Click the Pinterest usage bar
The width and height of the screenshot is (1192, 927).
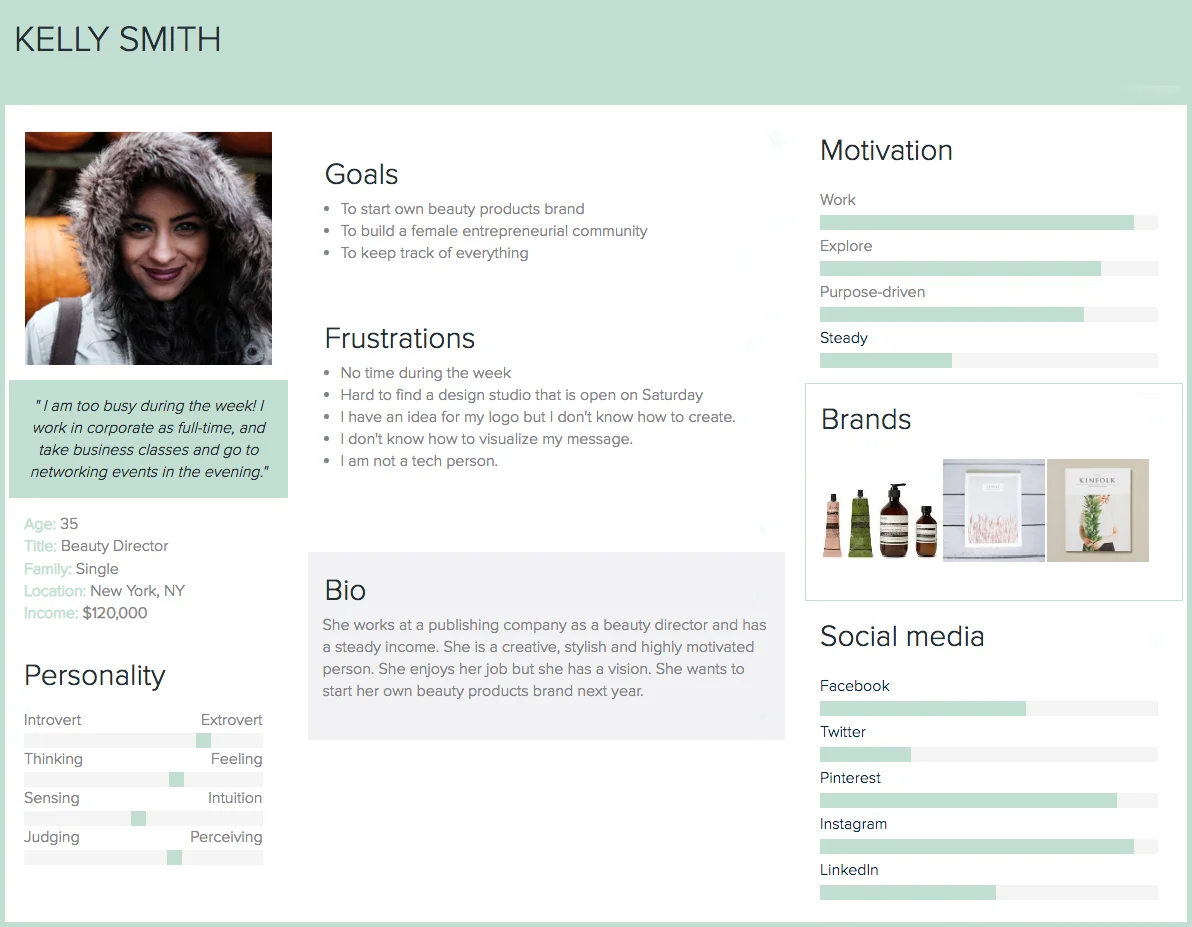pos(988,801)
